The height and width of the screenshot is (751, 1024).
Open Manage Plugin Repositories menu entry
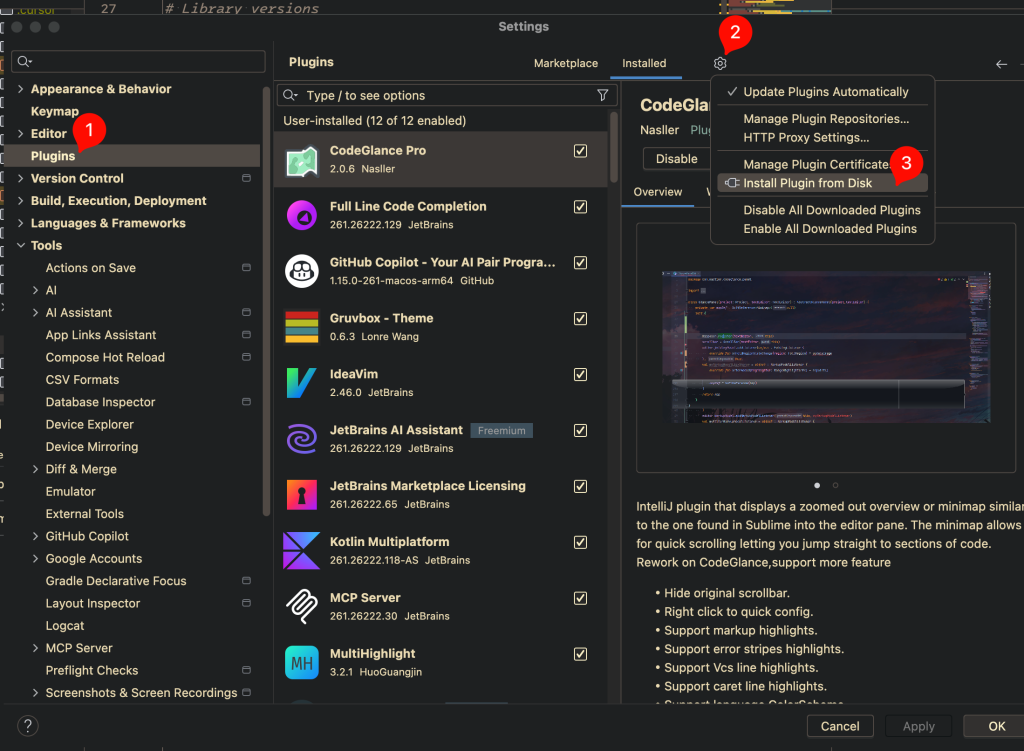822,119
